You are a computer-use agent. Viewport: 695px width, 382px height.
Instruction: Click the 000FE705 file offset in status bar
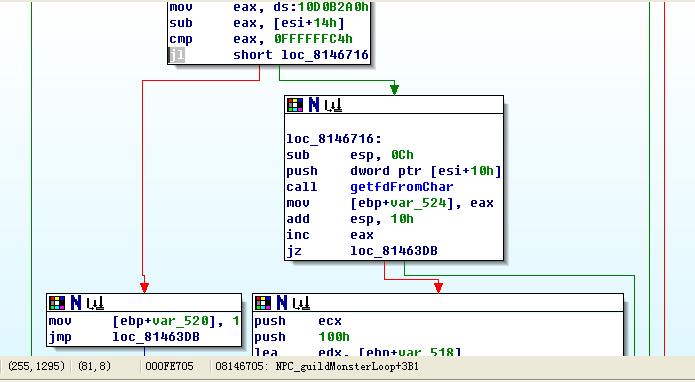point(169,366)
